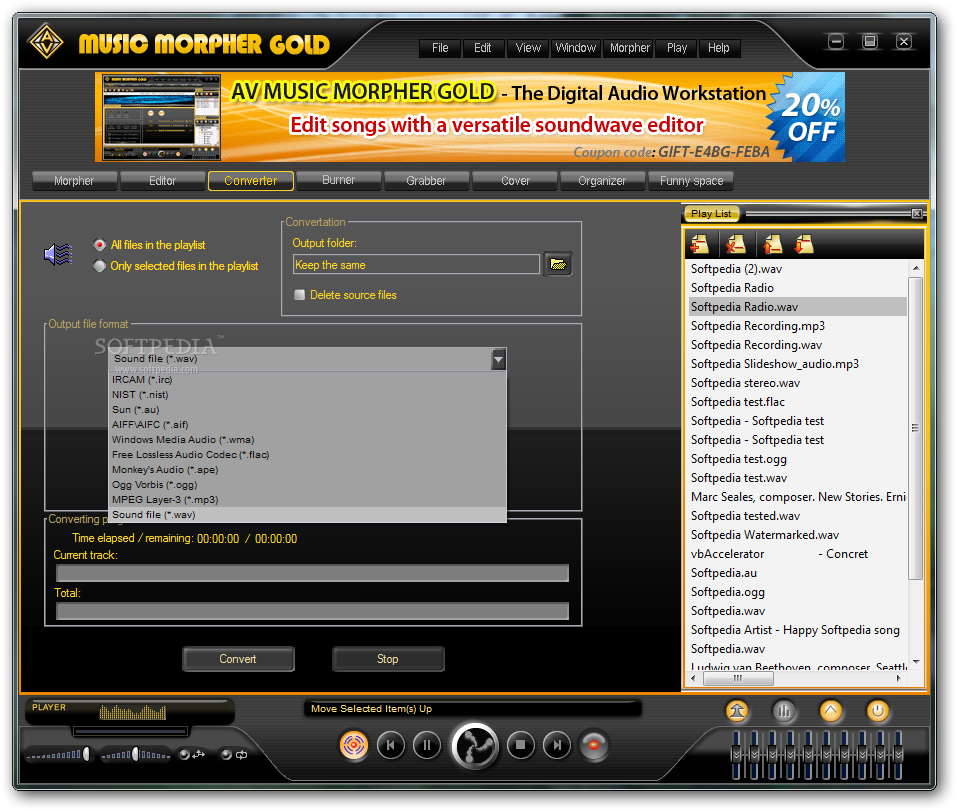Screen dimensions: 957x811
Task: Select All files in the playlist
Action: [150, 245]
